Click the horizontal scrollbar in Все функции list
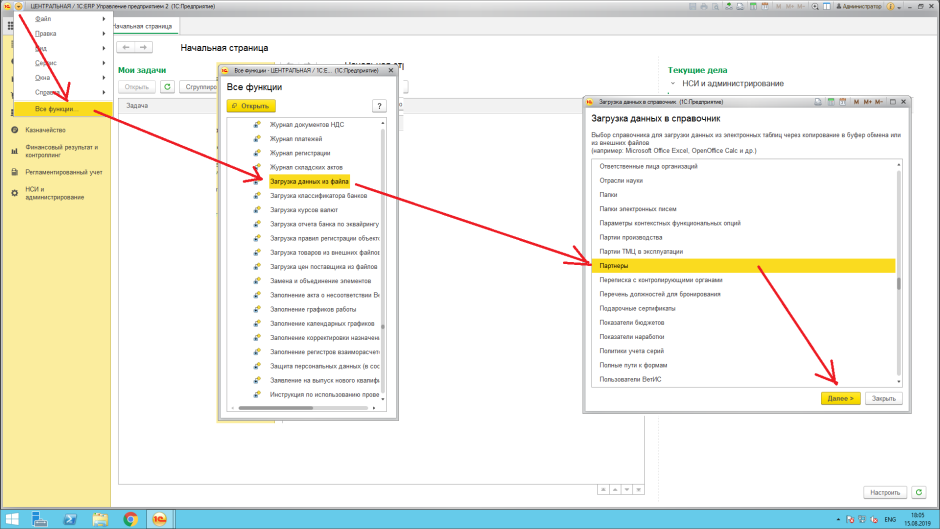 [303, 408]
